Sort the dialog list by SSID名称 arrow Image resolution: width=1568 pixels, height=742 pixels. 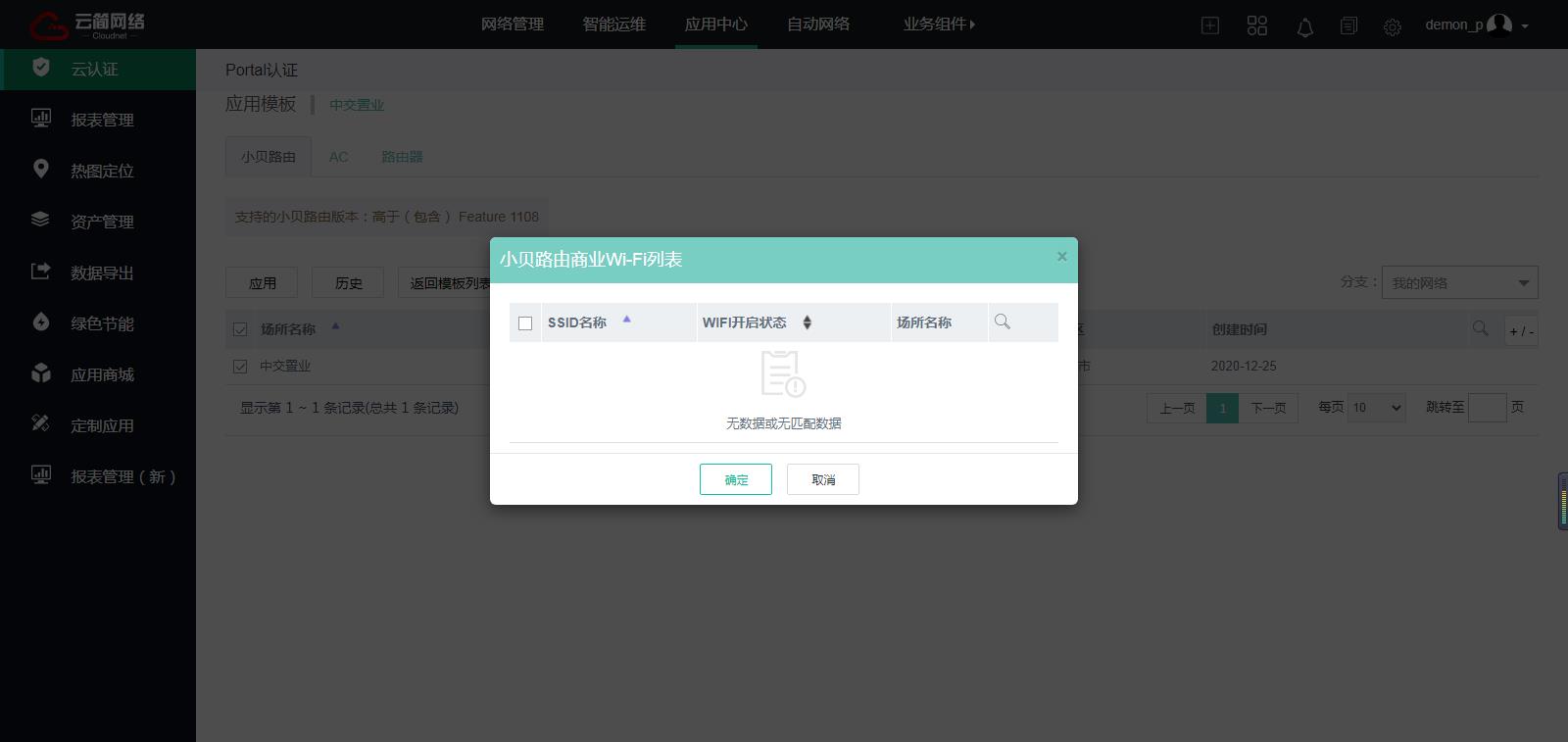[x=626, y=320]
